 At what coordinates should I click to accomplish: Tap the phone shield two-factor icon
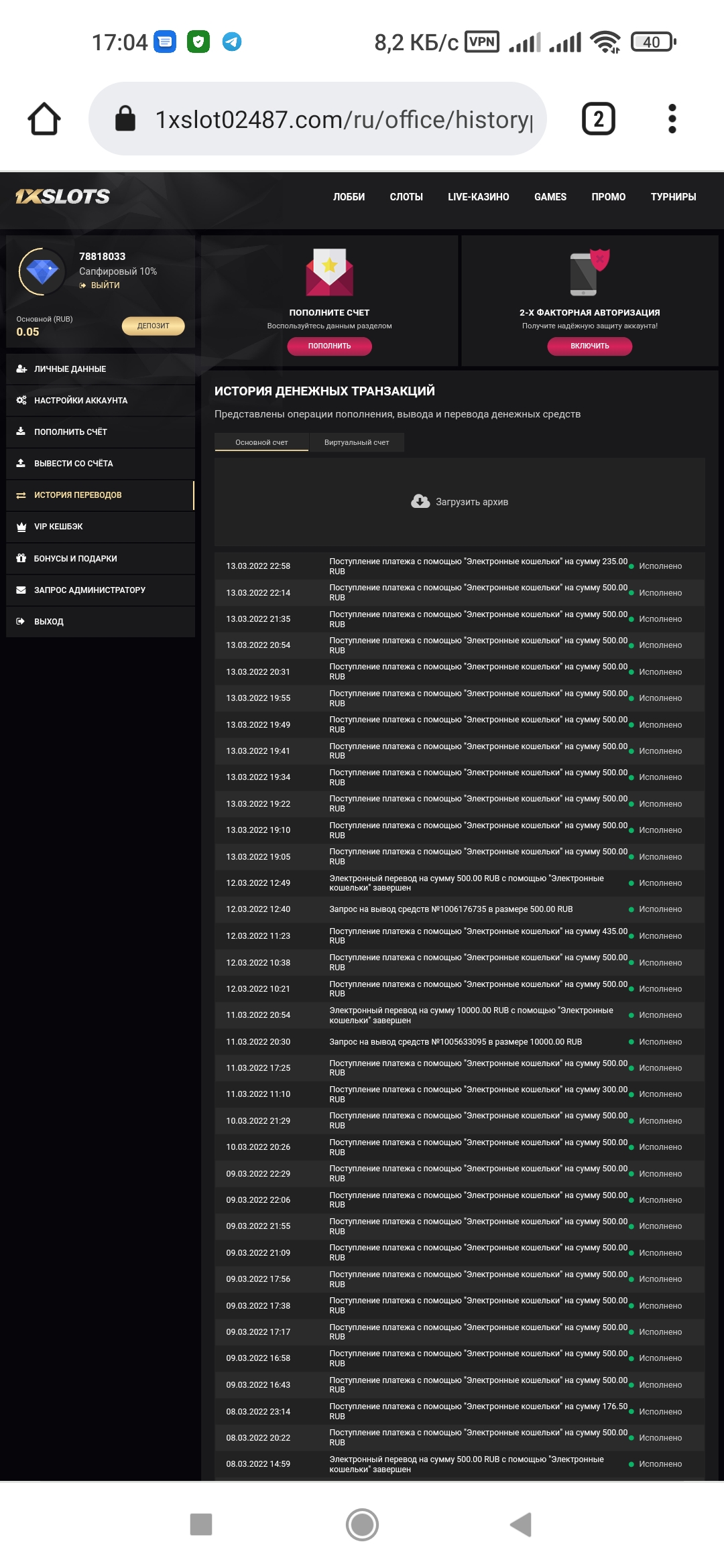click(589, 272)
